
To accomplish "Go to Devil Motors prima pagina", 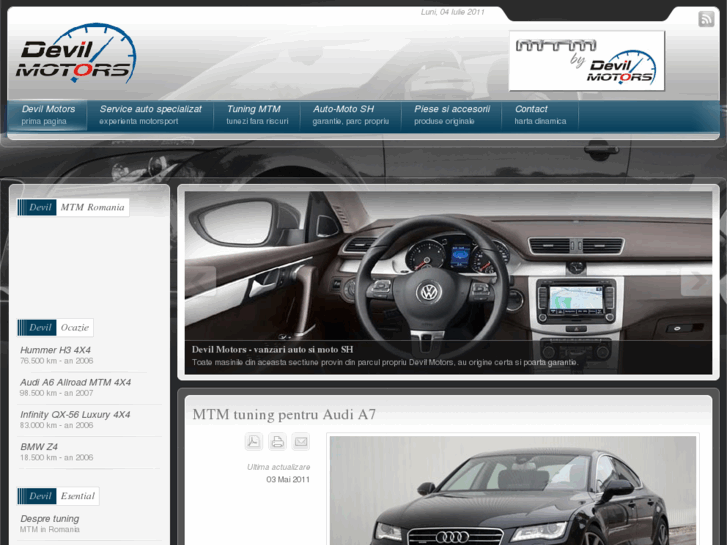I will (48, 115).
